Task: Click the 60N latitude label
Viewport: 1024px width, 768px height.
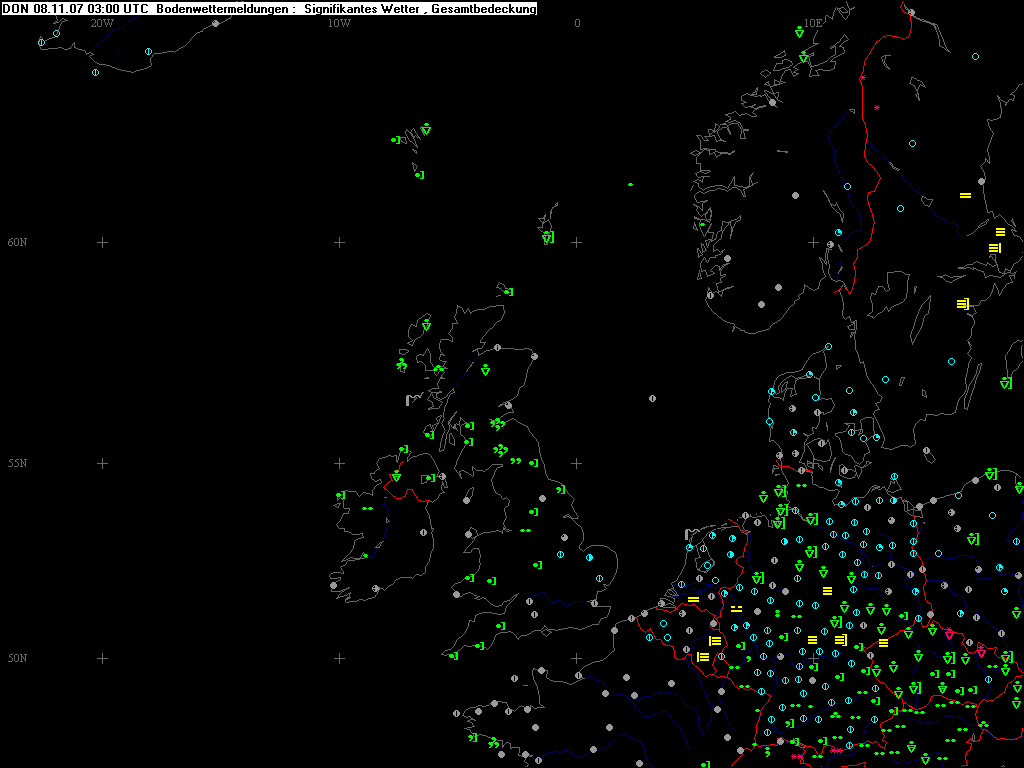Action: [x=17, y=243]
